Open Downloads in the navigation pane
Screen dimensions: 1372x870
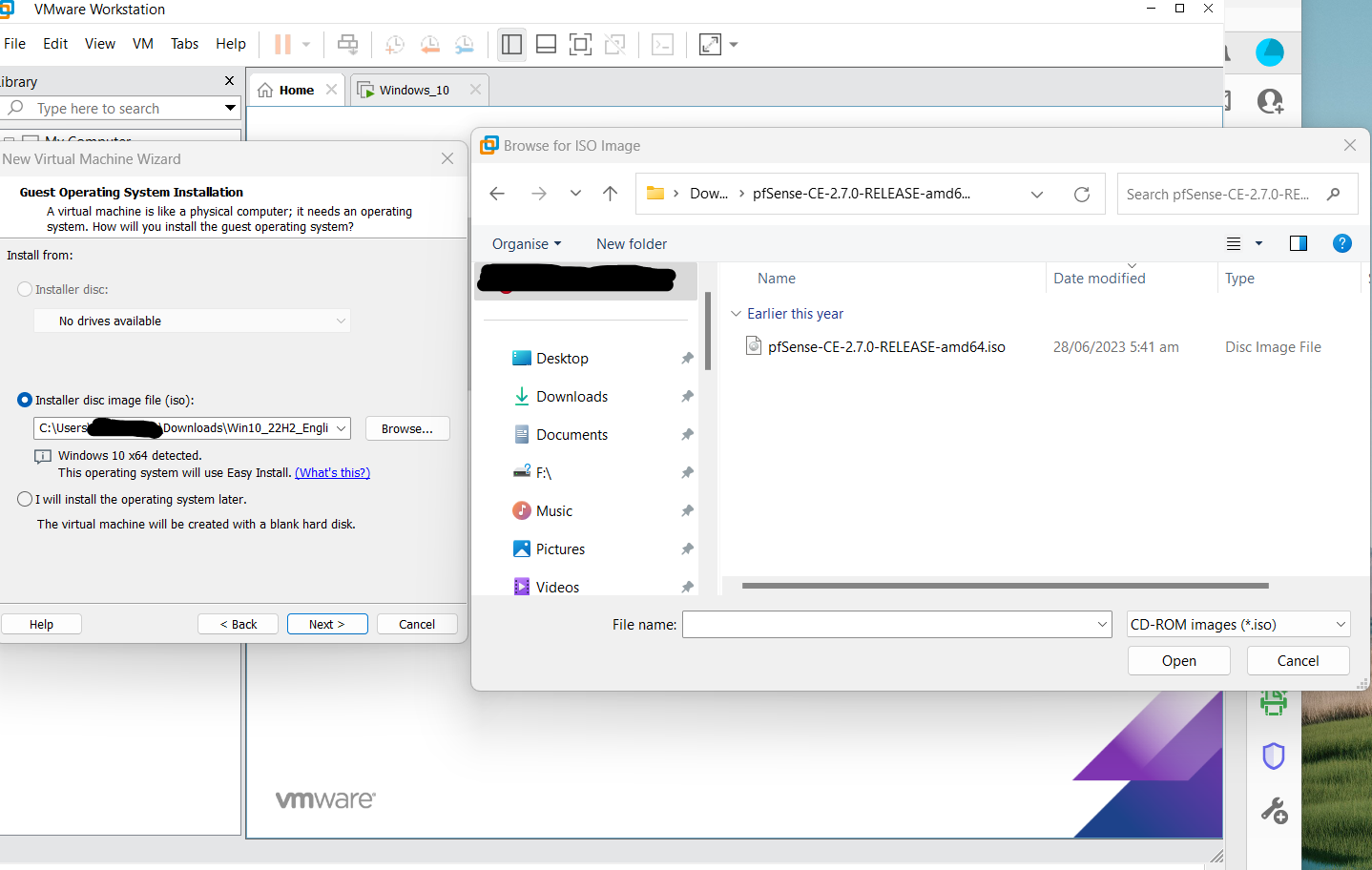pyautogui.click(x=572, y=396)
